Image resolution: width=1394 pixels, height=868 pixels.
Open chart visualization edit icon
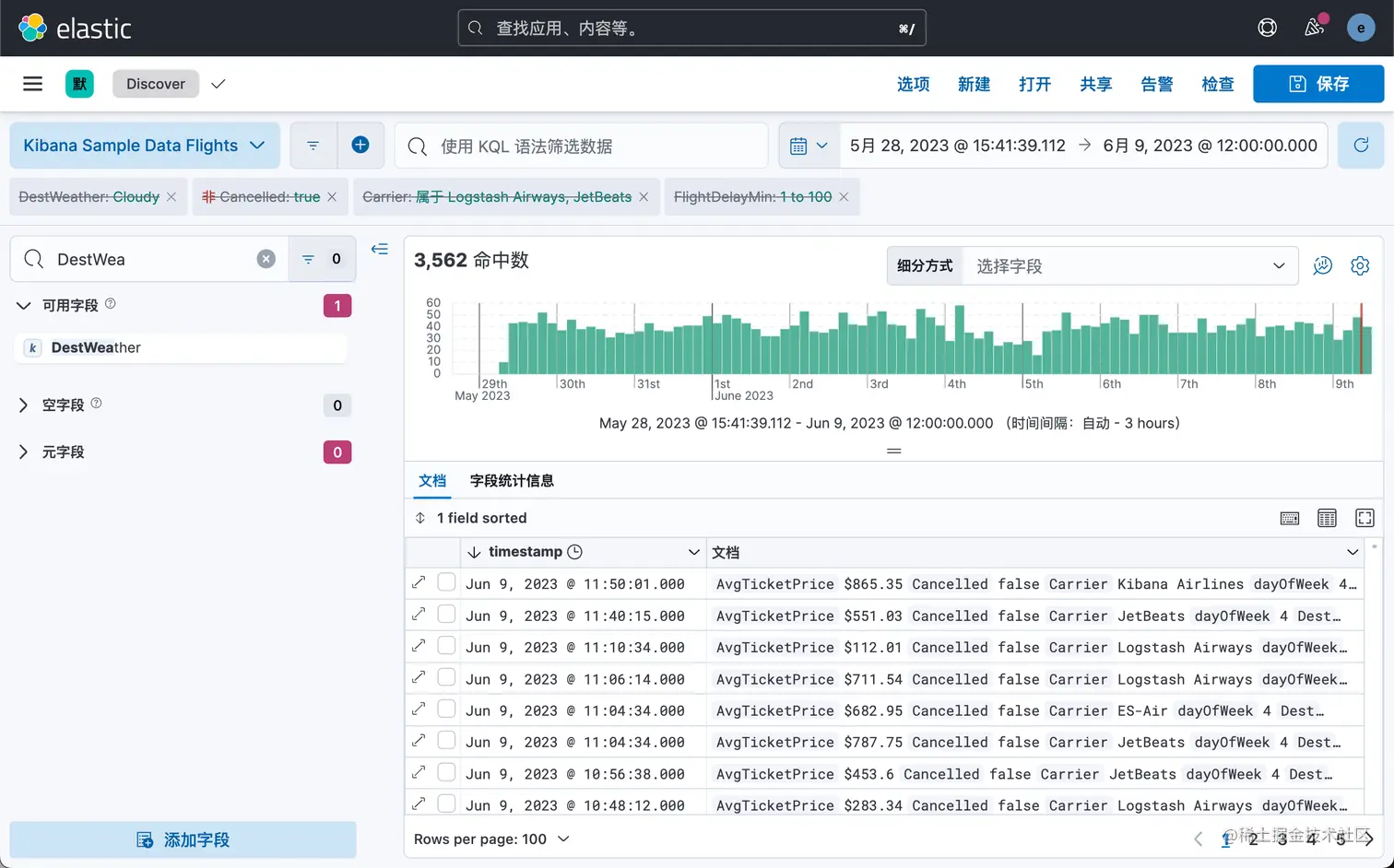pos(1323,265)
